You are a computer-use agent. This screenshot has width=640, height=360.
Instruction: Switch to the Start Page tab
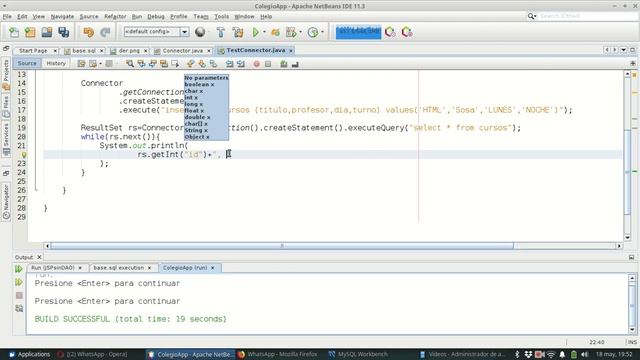click(33, 51)
